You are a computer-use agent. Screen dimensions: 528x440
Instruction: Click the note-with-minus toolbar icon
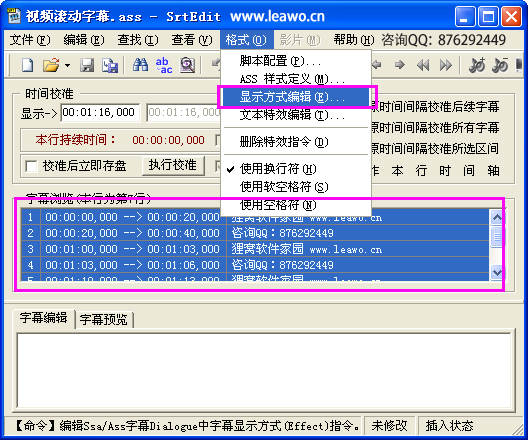[x=500, y=65]
